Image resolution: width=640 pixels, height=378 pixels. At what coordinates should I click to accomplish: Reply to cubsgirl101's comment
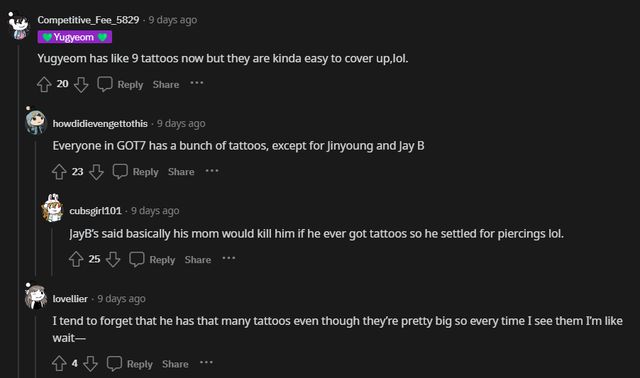[152, 259]
